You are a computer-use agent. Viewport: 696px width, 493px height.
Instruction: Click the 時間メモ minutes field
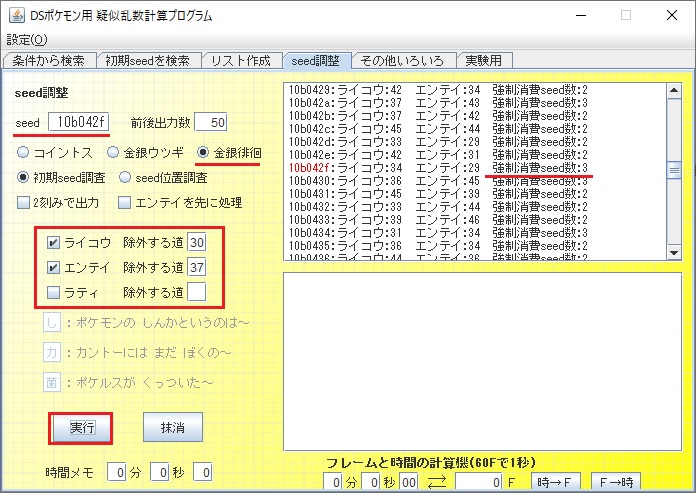pos(117,472)
